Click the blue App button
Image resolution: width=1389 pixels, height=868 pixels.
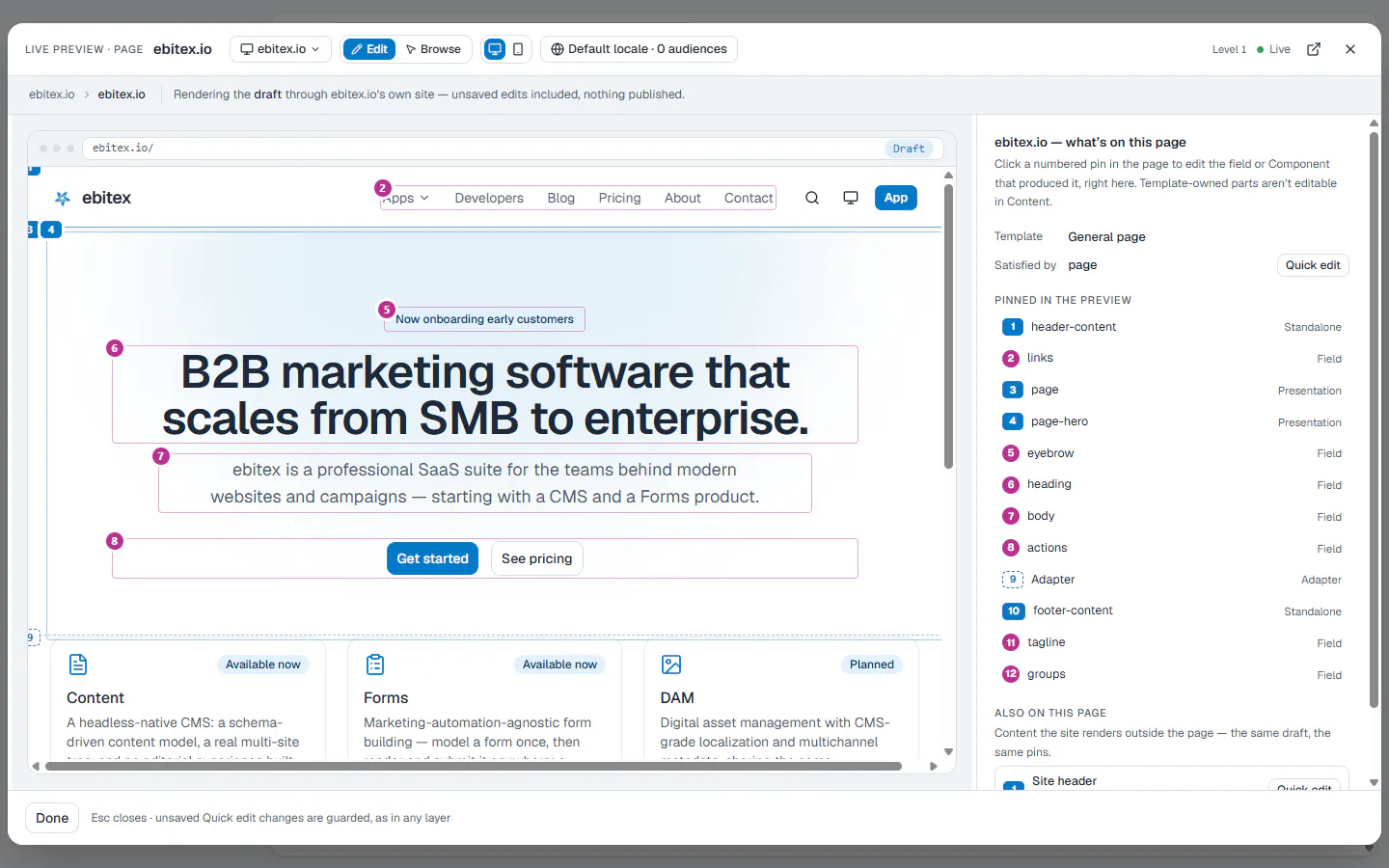pos(896,198)
